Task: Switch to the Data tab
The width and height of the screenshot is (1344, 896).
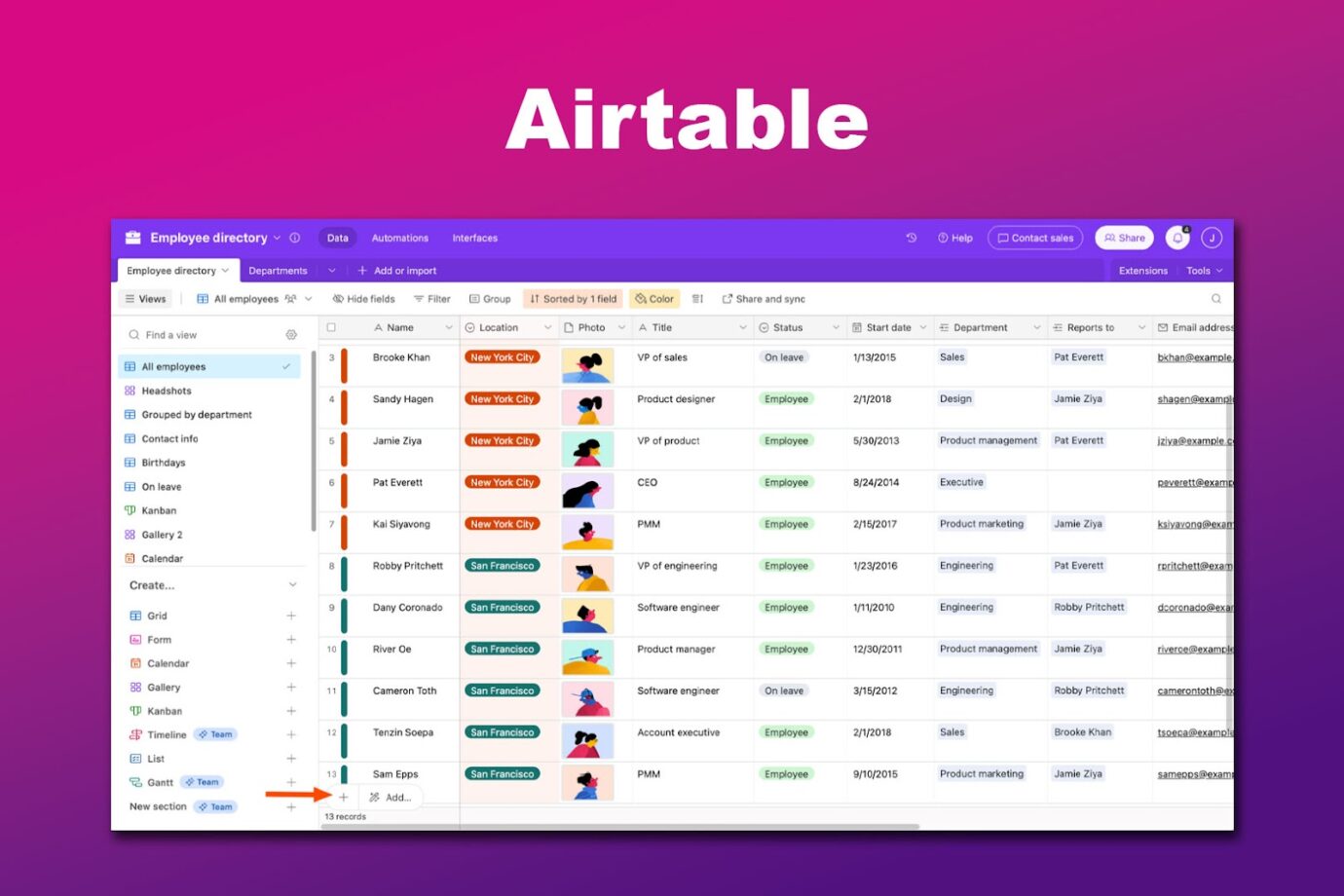Action: point(338,238)
